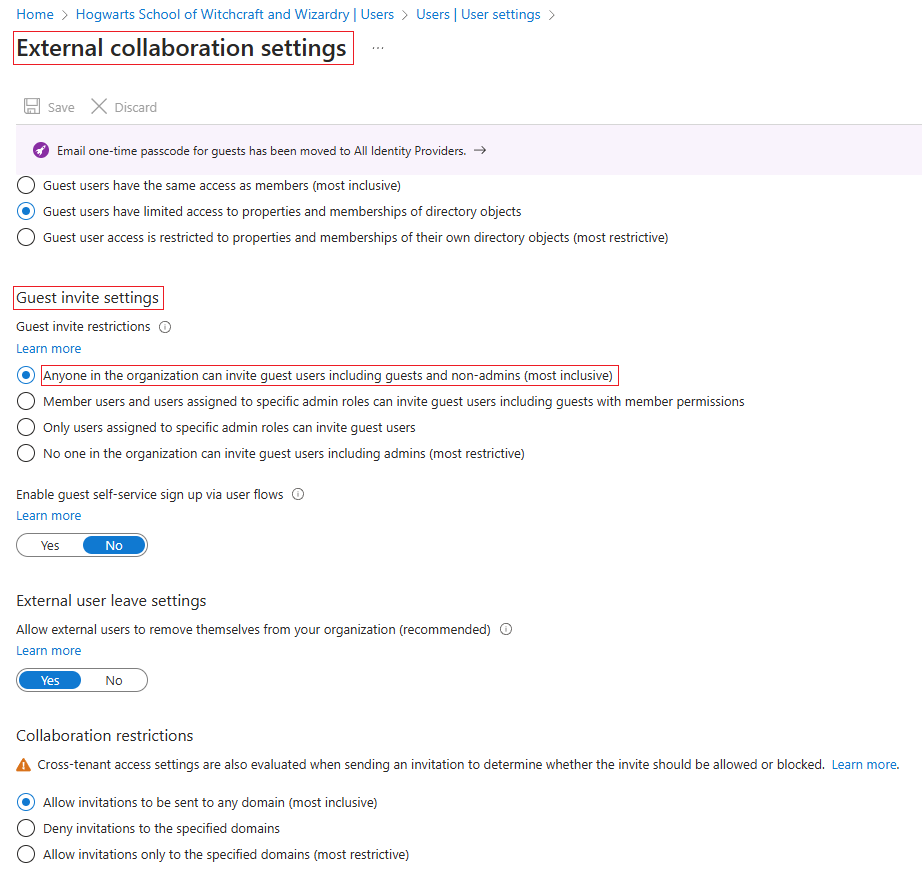Enable guest self-service sign up via user flows
The image size is (922, 879).
[x=49, y=544]
